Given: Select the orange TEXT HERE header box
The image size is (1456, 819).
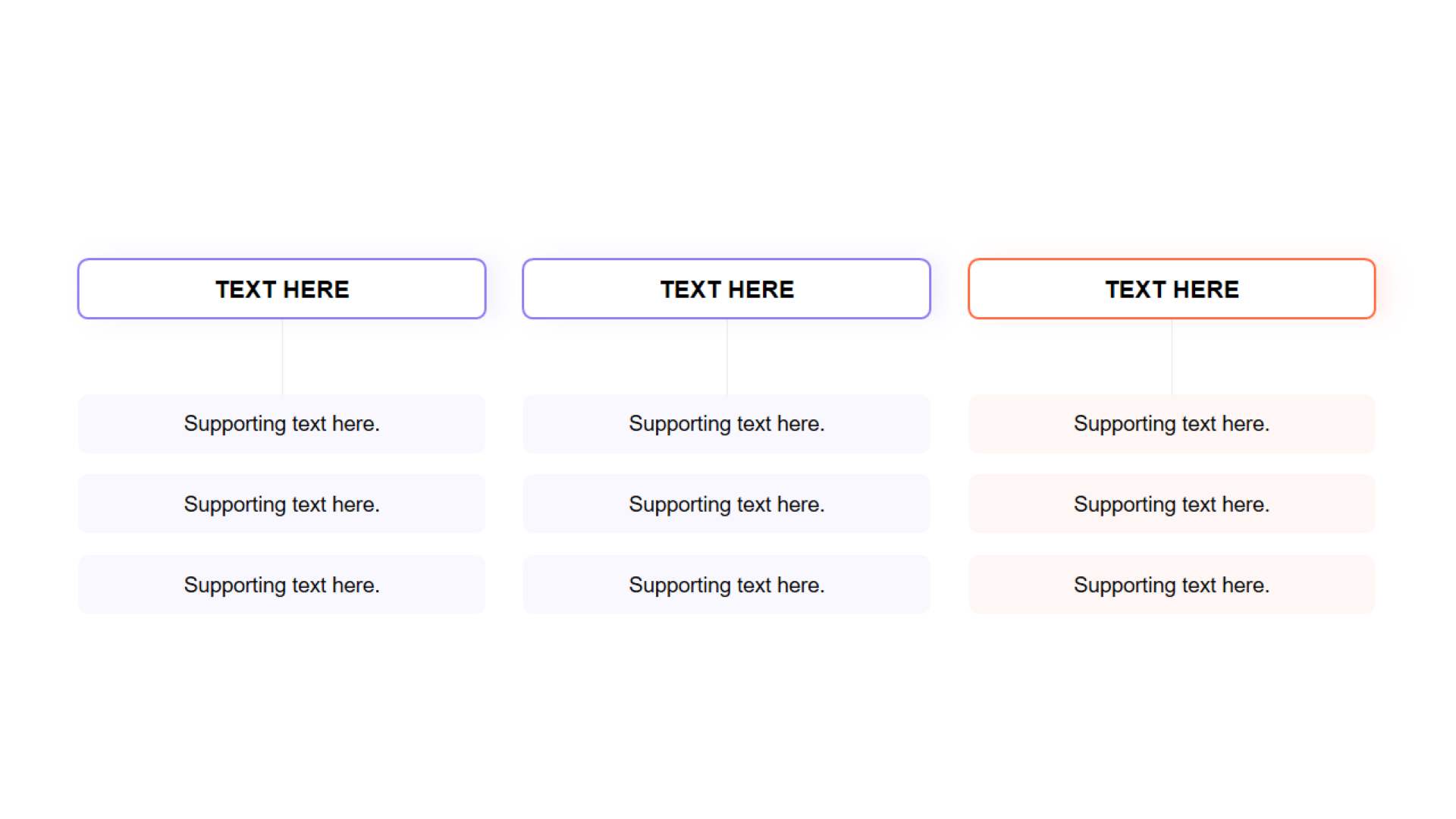Looking at the screenshot, I should (1172, 289).
